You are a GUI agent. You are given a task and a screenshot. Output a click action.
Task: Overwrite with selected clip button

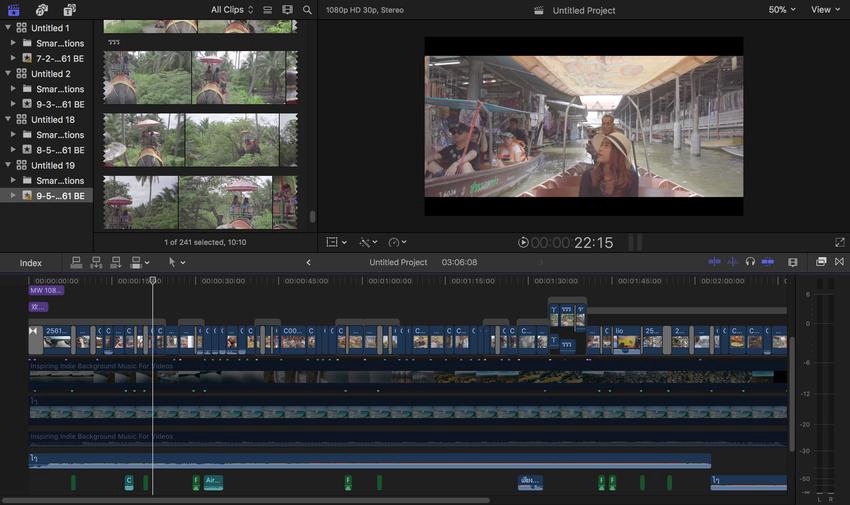point(136,262)
